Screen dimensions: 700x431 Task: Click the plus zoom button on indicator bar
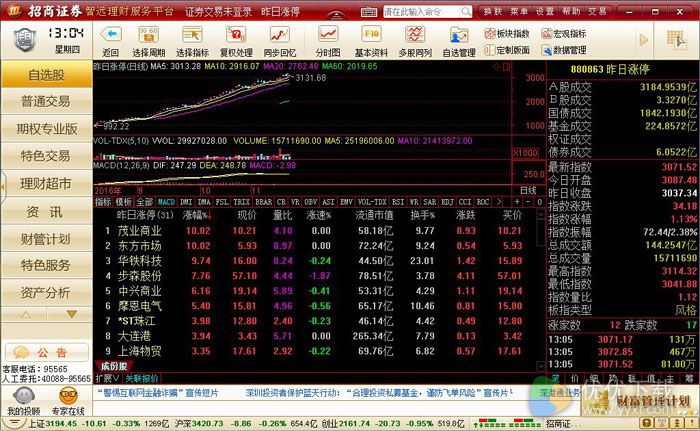point(517,202)
